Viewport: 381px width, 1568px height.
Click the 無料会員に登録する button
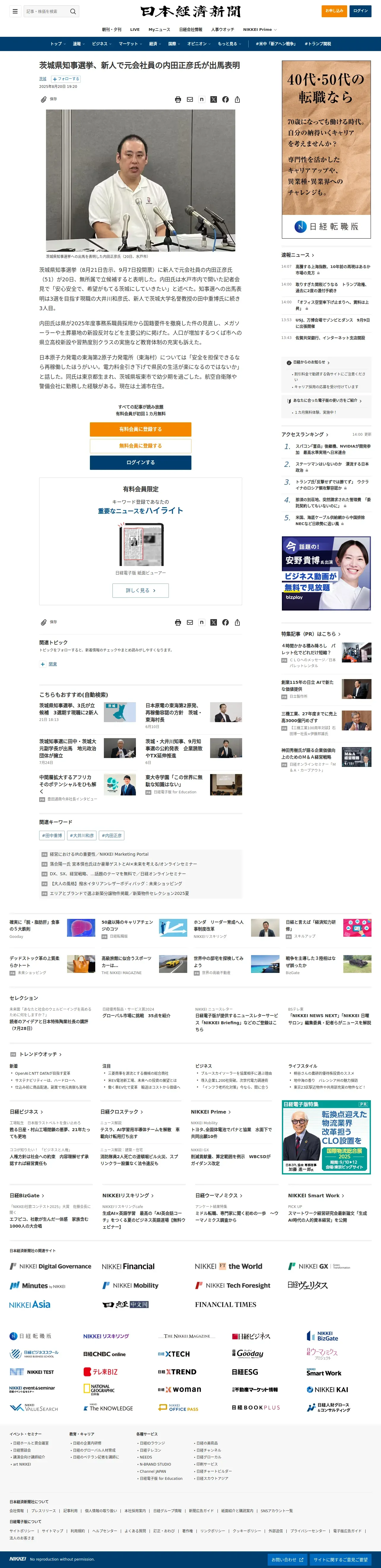[141, 445]
